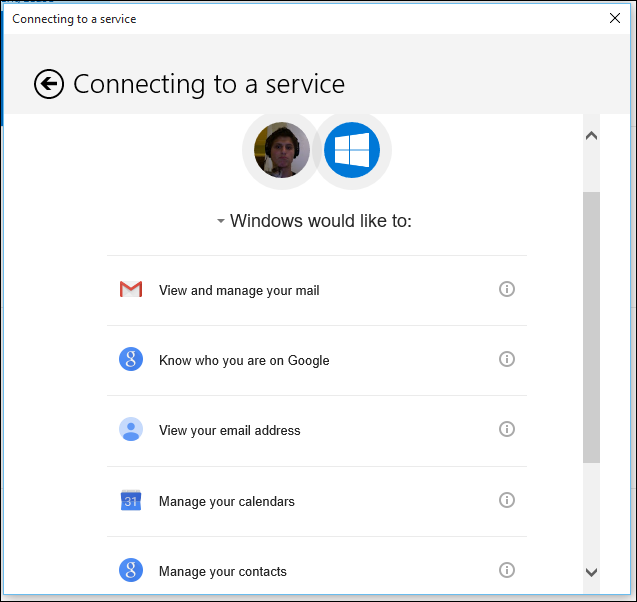Click info icon for View and manage mail

coord(507,289)
